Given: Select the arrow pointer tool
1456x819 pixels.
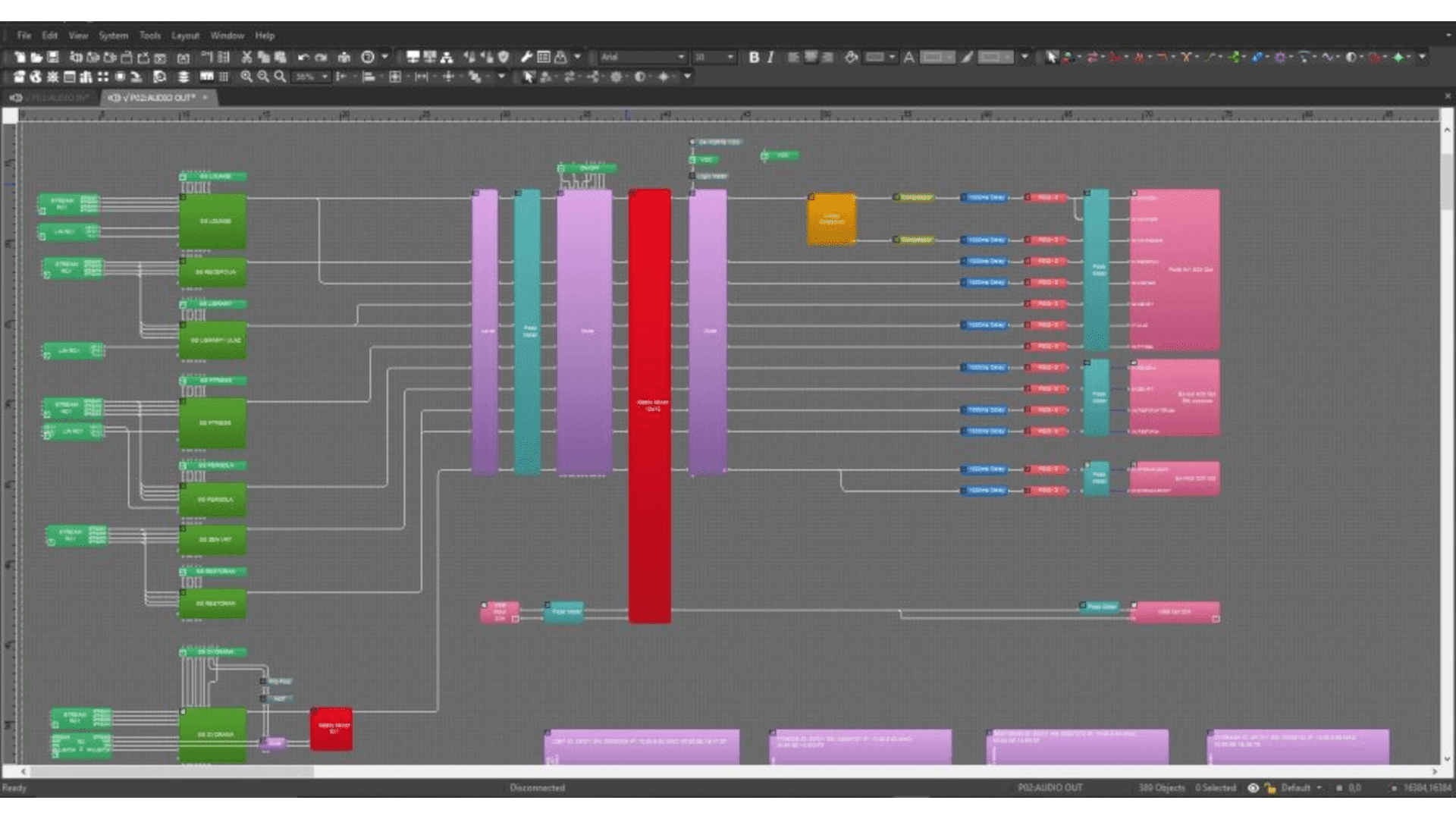Looking at the screenshot, I should click(1051, 57).
